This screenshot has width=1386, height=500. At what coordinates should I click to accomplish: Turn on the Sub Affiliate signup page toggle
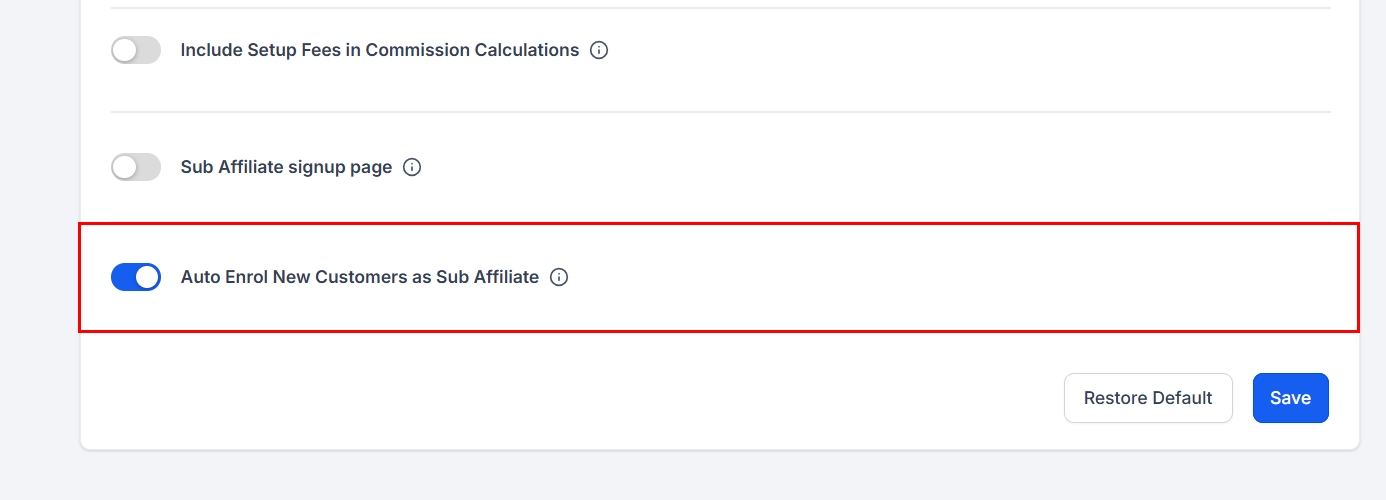coord(136,167)
